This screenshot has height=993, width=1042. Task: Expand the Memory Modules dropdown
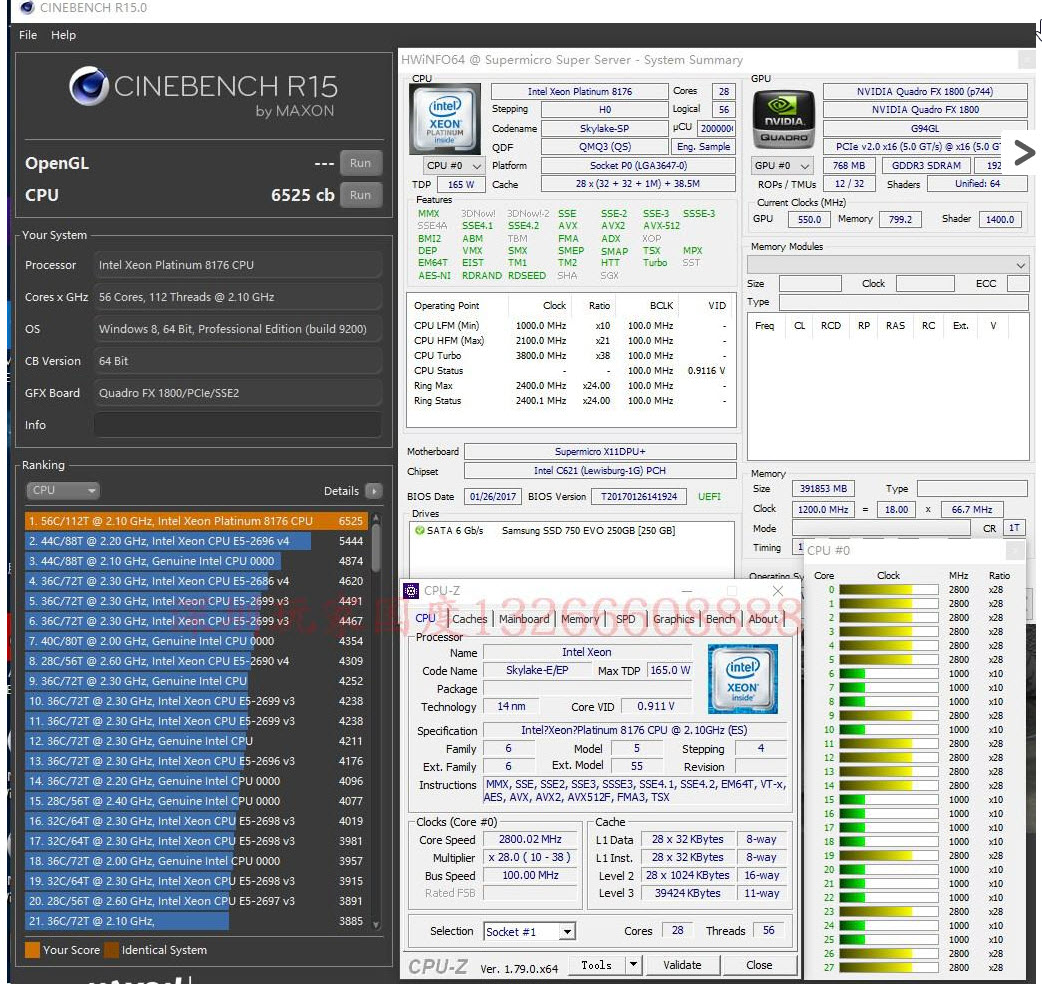click(1020, 265)
